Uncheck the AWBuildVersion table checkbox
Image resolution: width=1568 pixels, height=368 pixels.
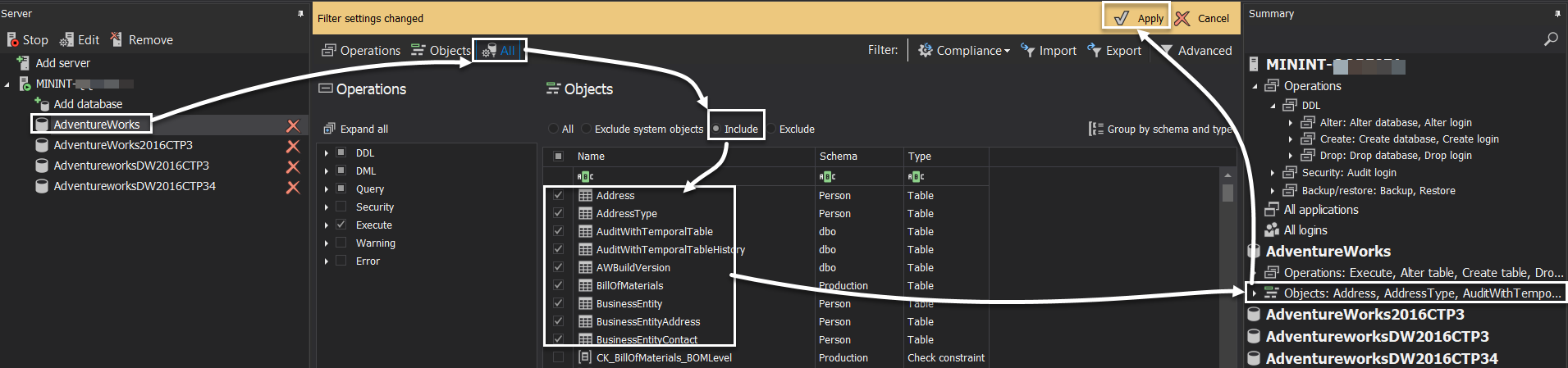[x=558, y=267]
